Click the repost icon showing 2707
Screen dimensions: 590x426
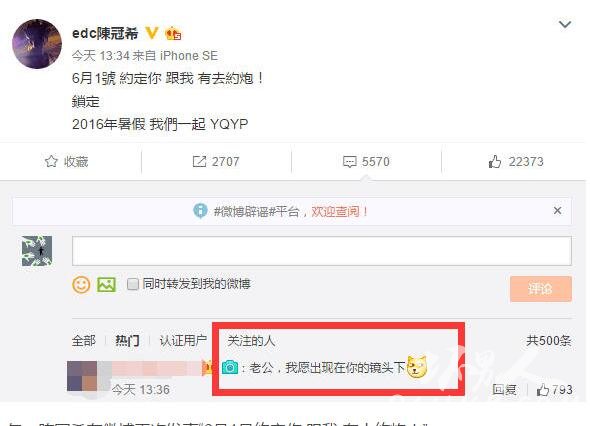pyautogui.click(x=199, y=162)
